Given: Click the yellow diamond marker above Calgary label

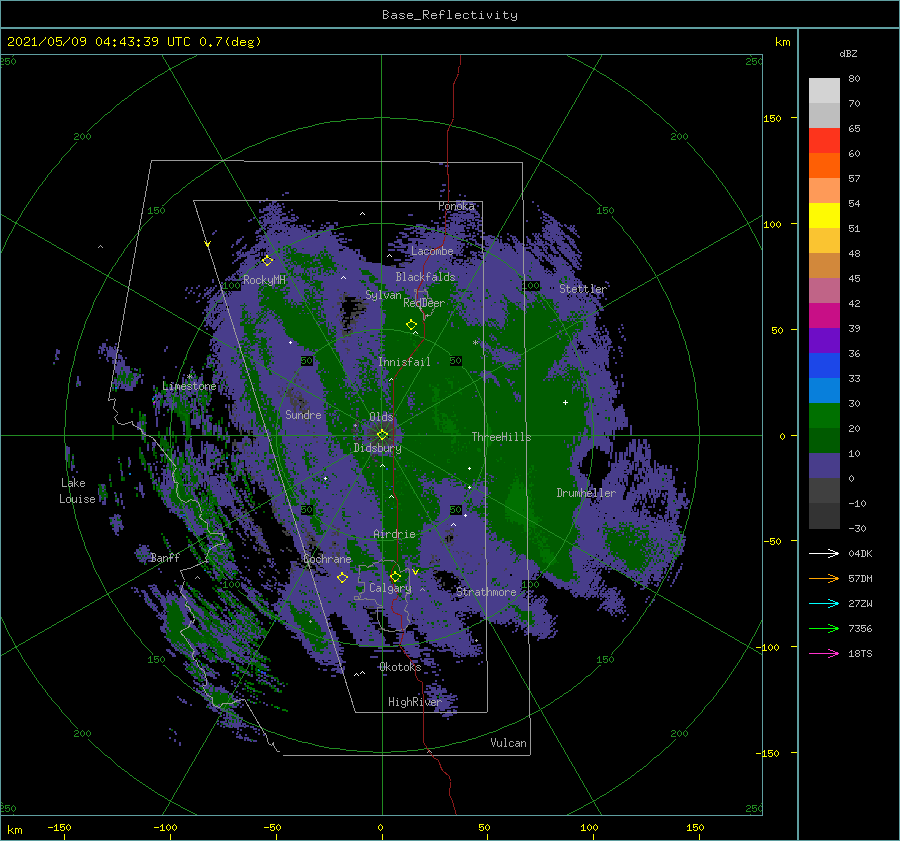Looking at the screenshot, I should pyautogui.click(x=395, y=576).
